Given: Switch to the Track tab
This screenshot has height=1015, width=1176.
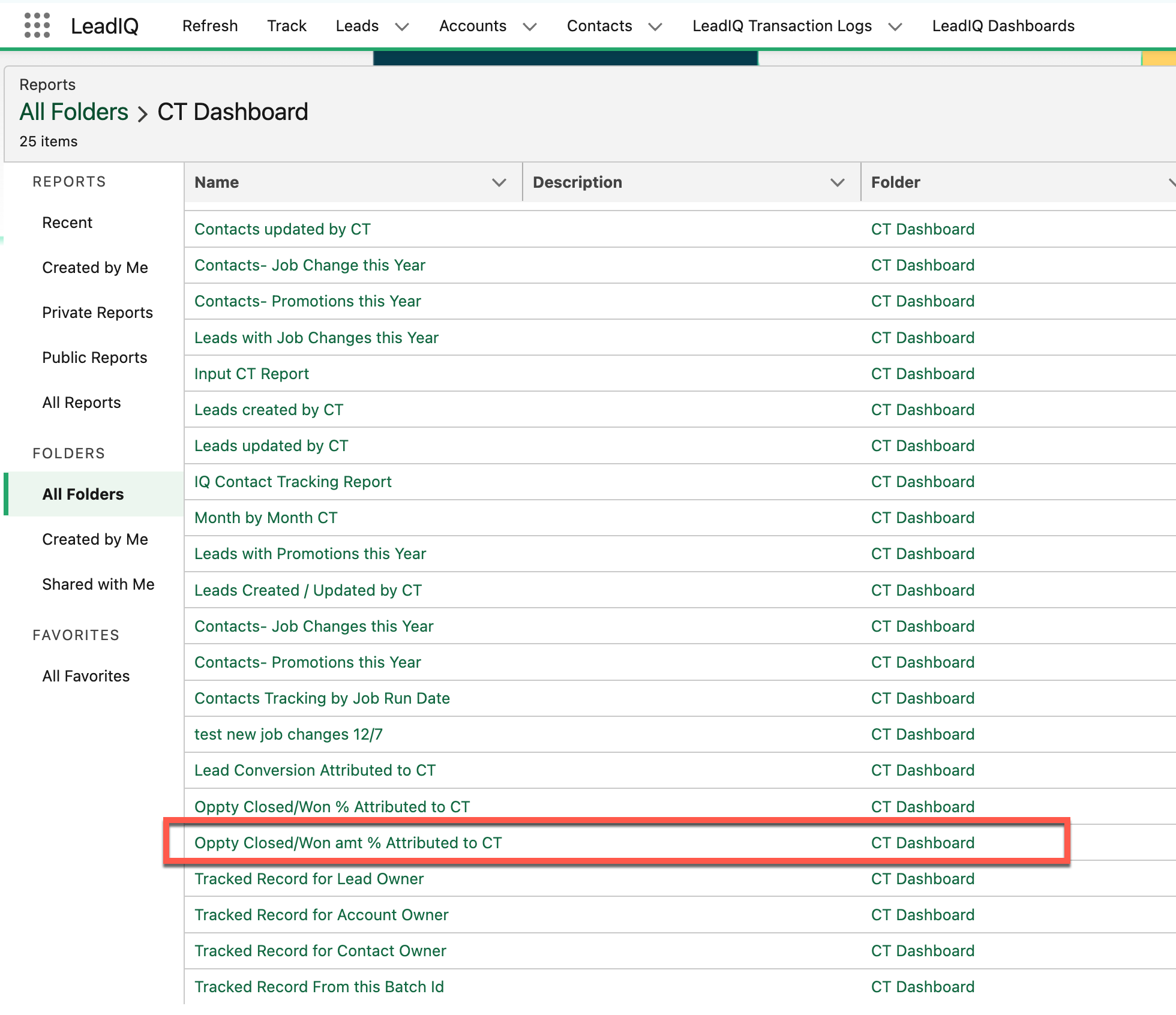Looking at the screenshot, I should (x=287, y=26).
